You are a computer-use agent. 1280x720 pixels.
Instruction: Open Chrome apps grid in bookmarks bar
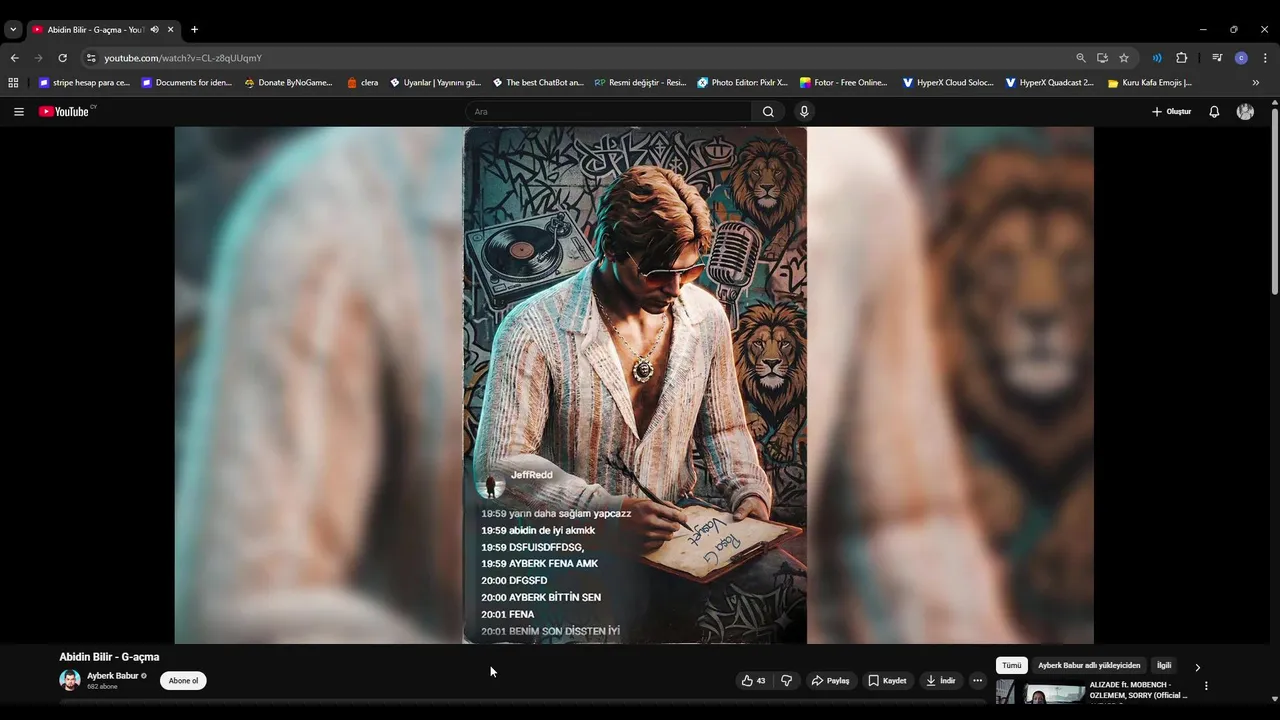pyautogui.click(x=13, y=83)
